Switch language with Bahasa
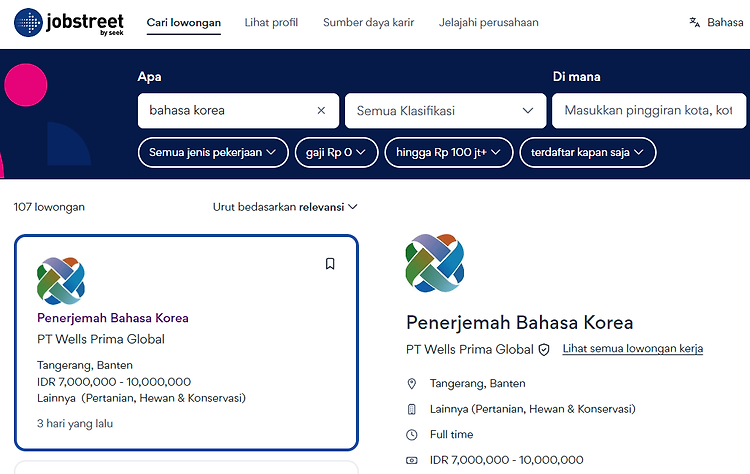The image size is (750, 474). tap(725, 22)
